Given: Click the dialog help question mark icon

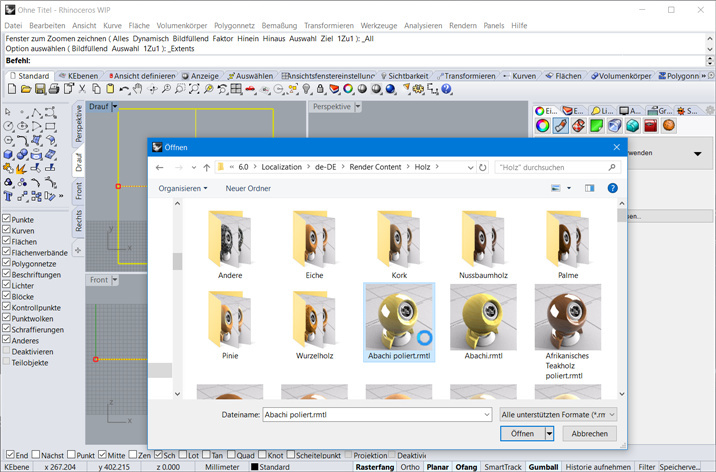Looking at the screenshot, I should [x=613, y=188].
